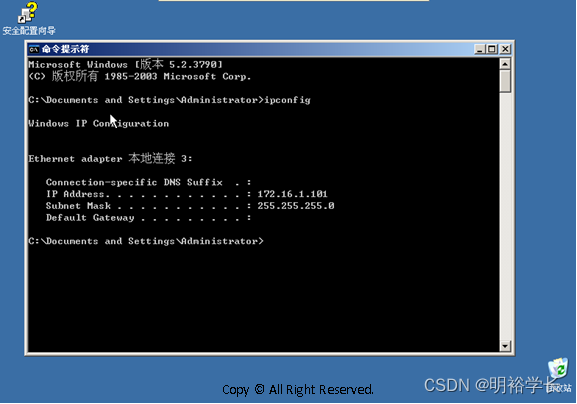The height and width of the screenshot is (404, 577).
Task: Click the 1985-2003 Microsoft Corp. copyright line
Action: pyautogui.click(x=140, y=76)
